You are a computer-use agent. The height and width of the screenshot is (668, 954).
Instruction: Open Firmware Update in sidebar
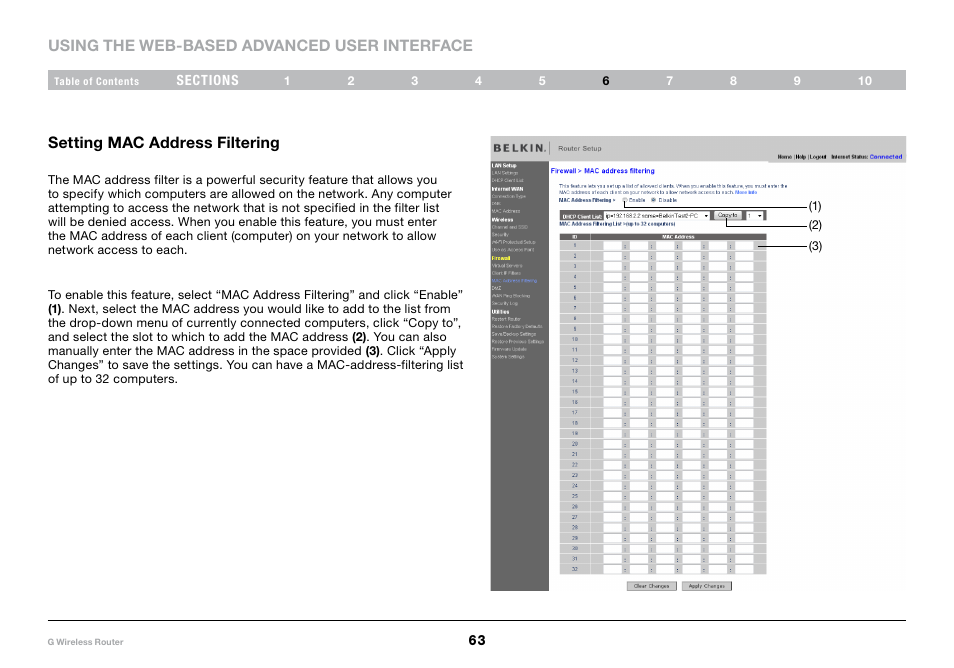point(509,349)
